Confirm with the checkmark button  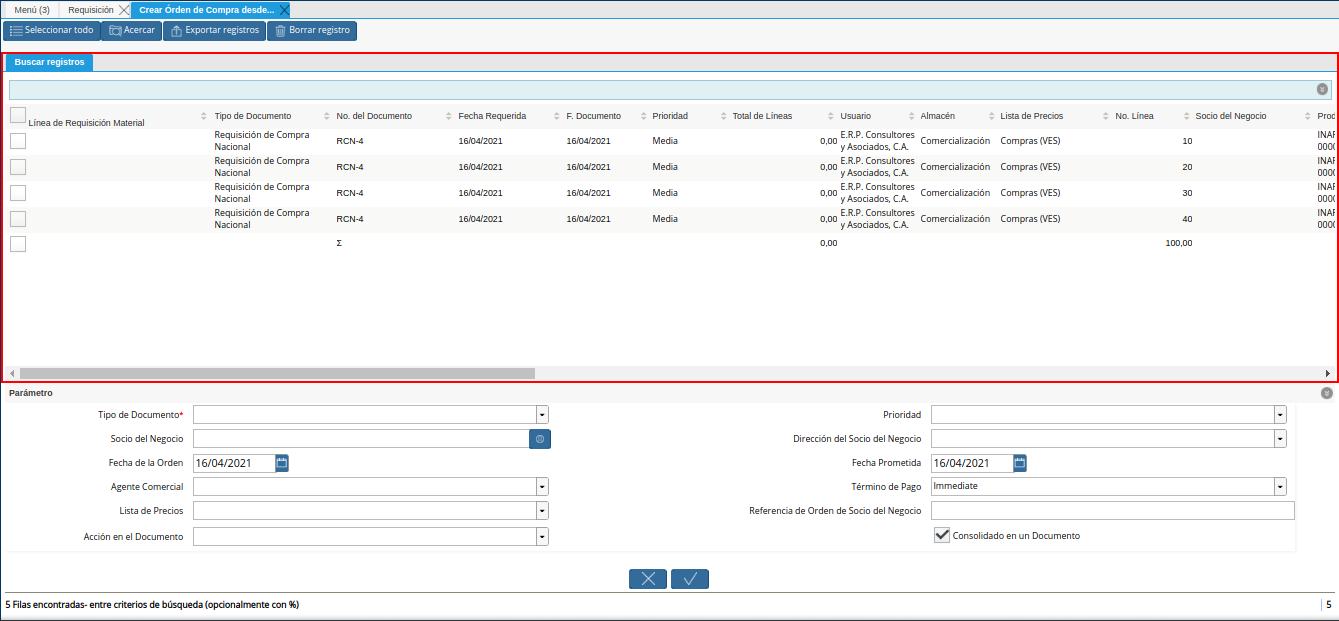[690, 579]
